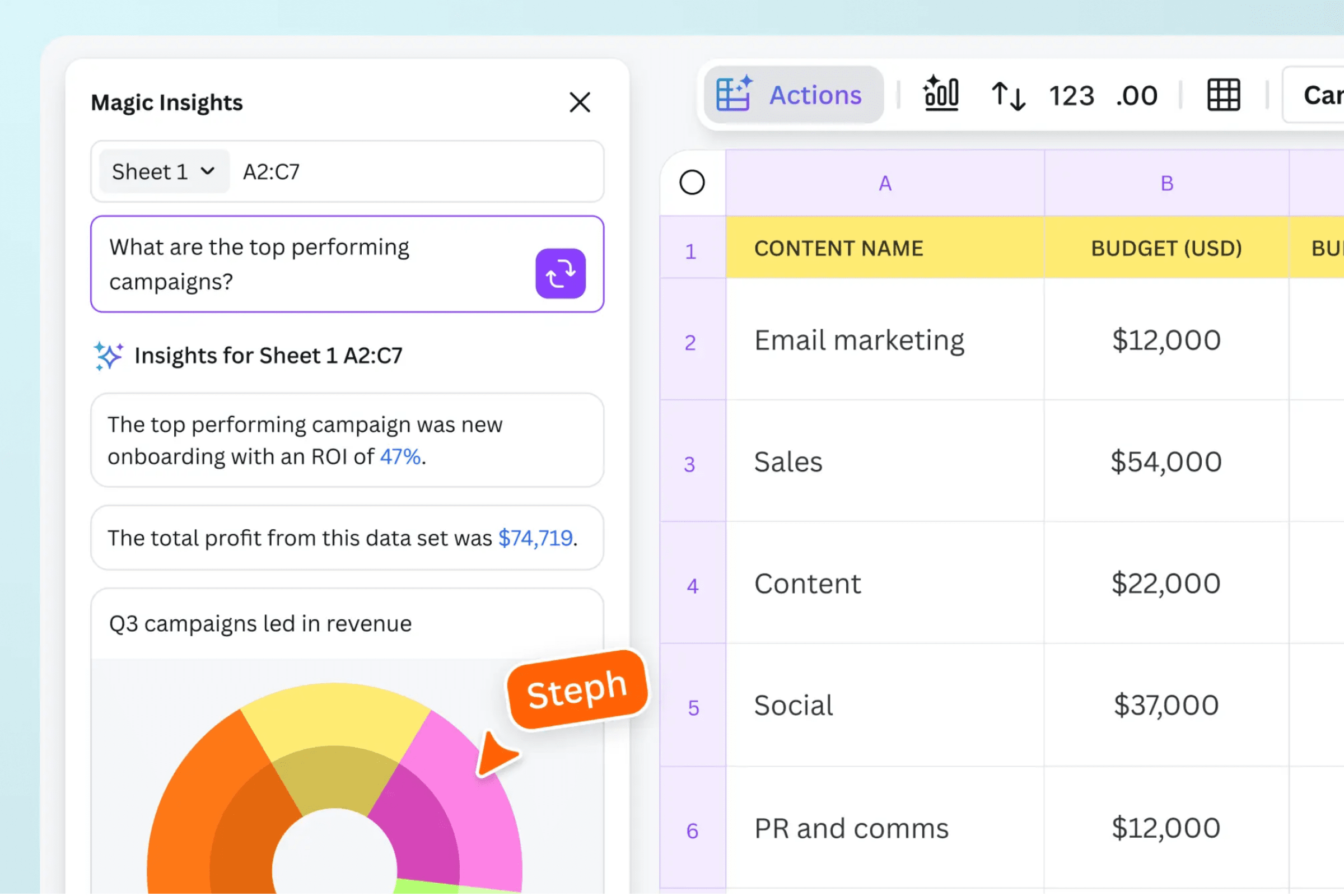1344x896 pixels.
Task: Open the font dropdown starting with 'Can'
Action: [x=1320, y=95]
